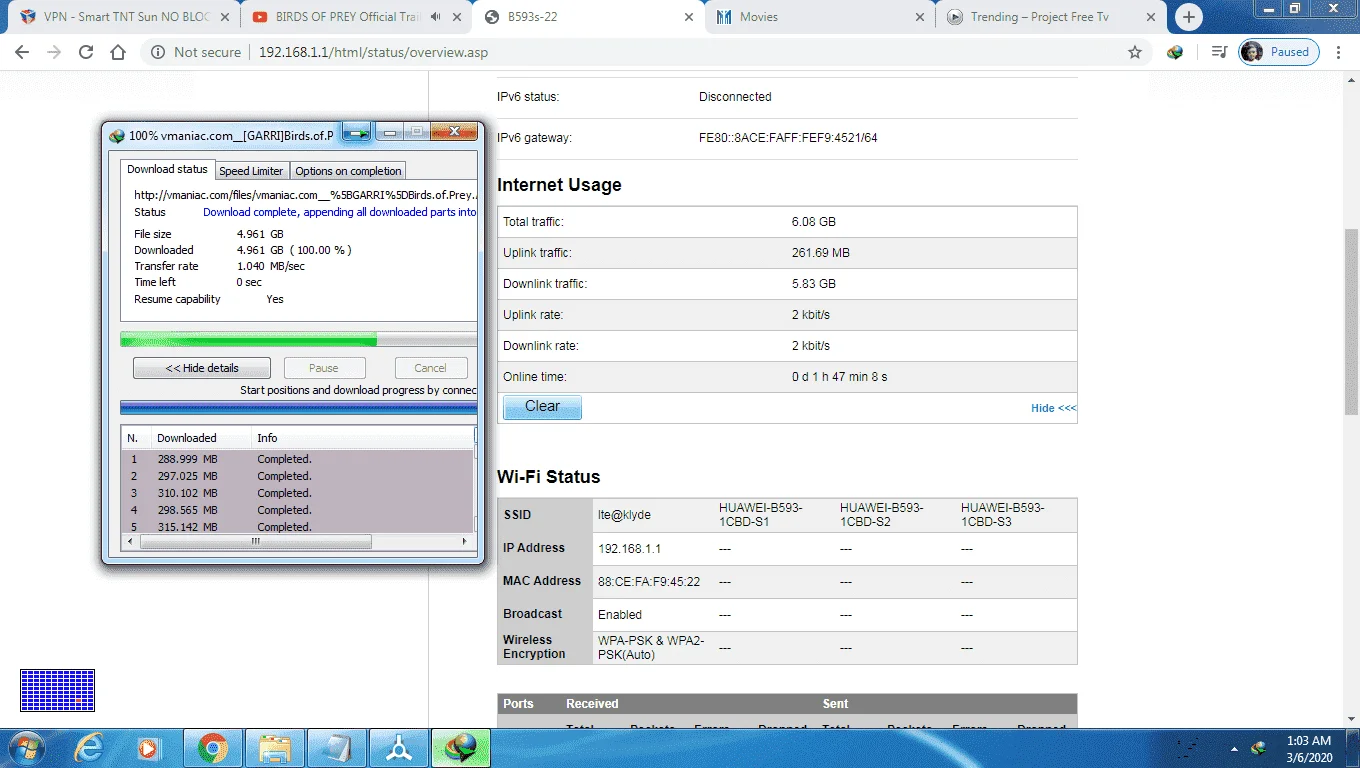Screen dimensions: 1360x768
Task: Sort connections by the Downloaded column header
Action: point(199,438)
